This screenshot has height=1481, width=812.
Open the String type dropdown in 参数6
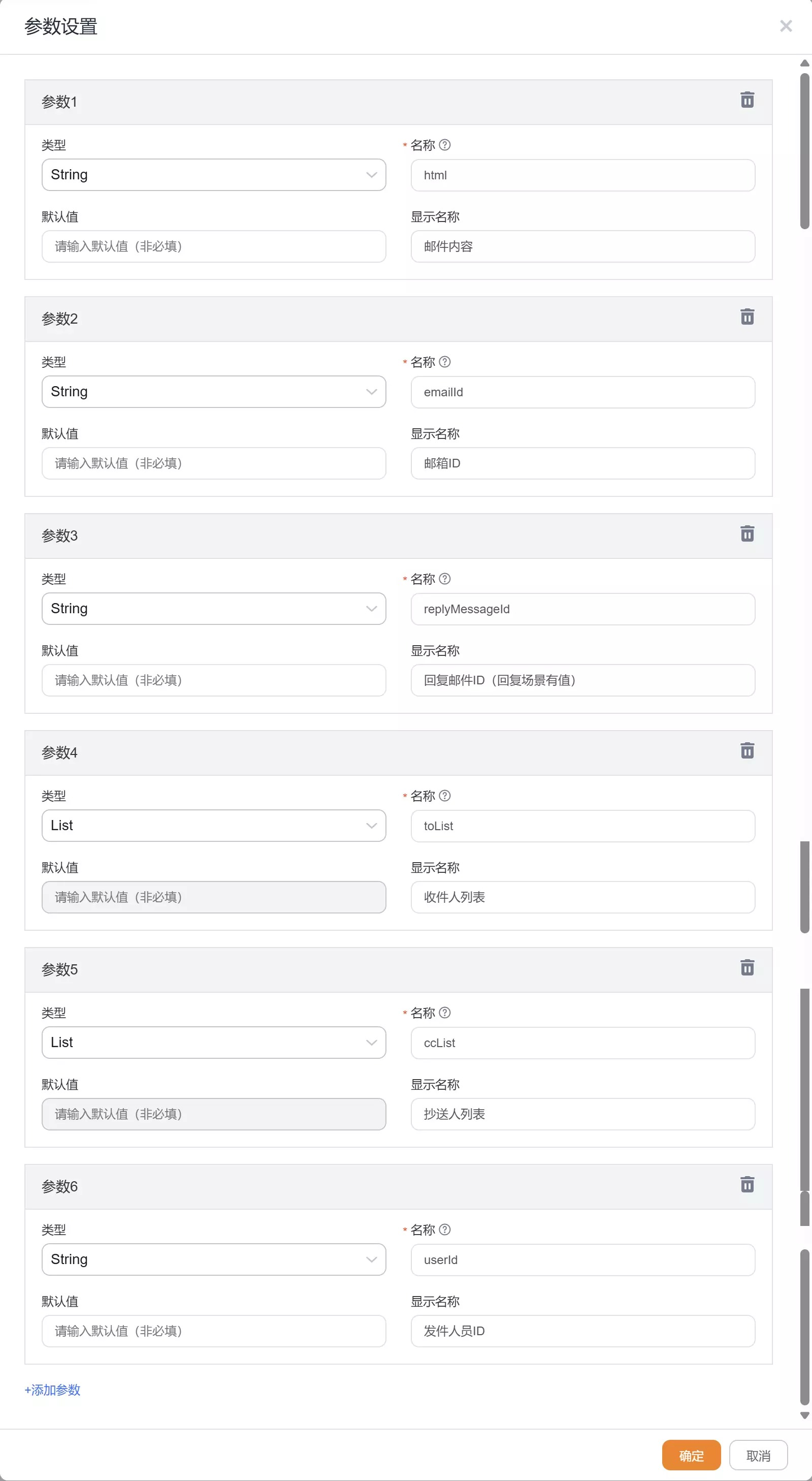click(214, 1259)
